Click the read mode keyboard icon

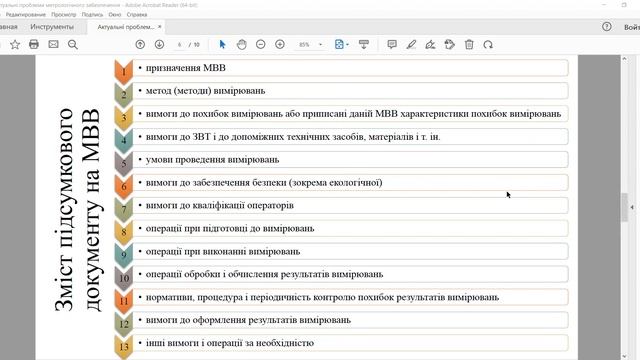[364, 44]
